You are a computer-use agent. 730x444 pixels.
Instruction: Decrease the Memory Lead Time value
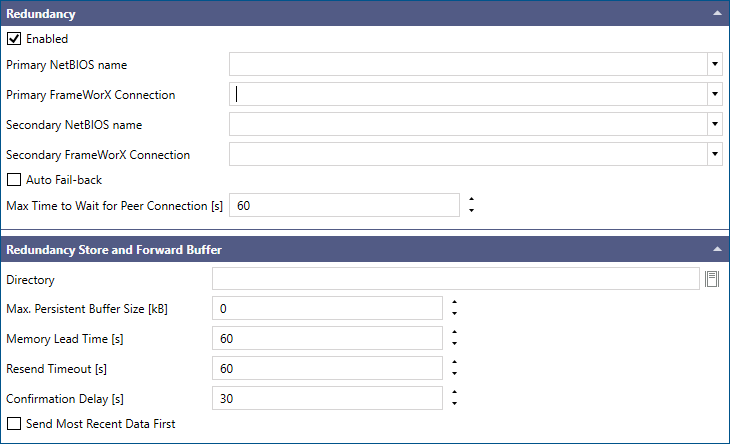(x=454, y=343)
